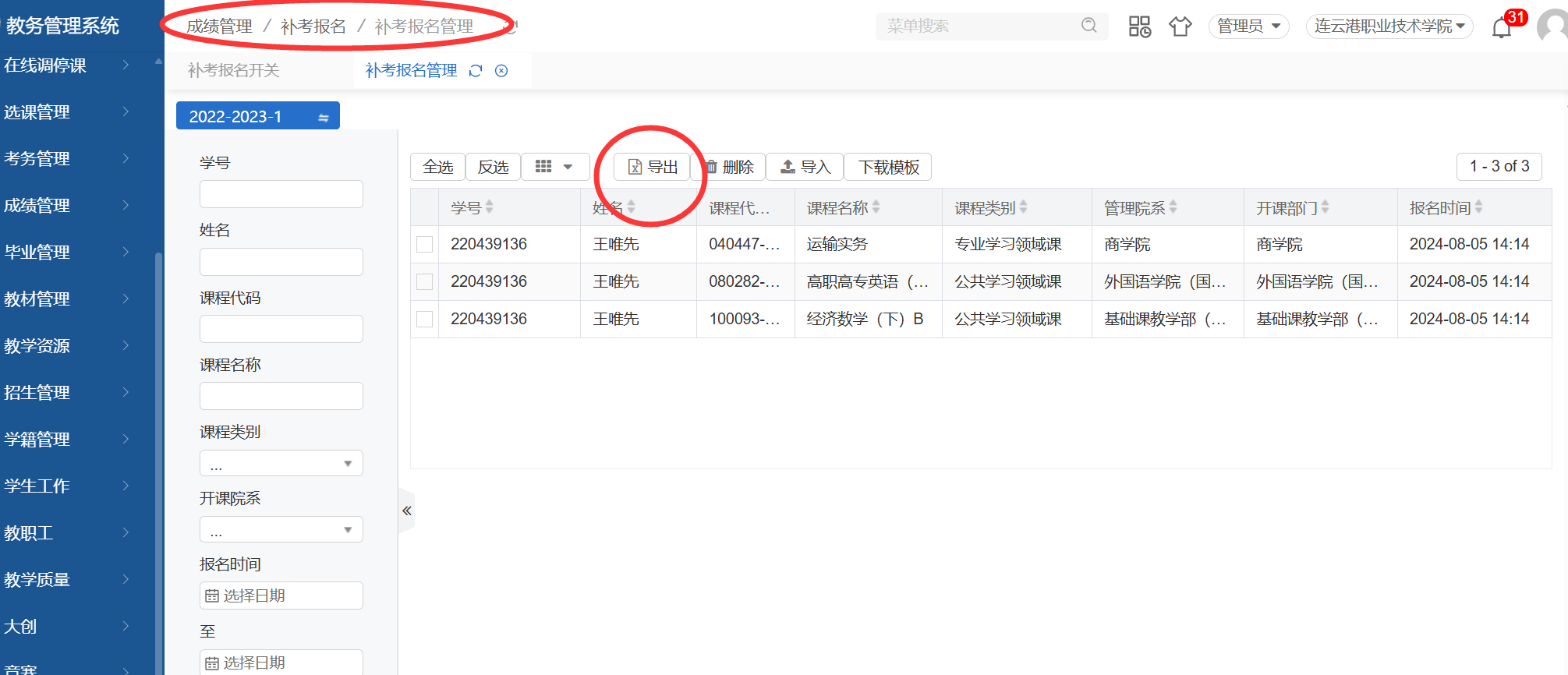The image size is (1568, 675).
Task: Click the 导出 export button
Action: pos(653,167)
